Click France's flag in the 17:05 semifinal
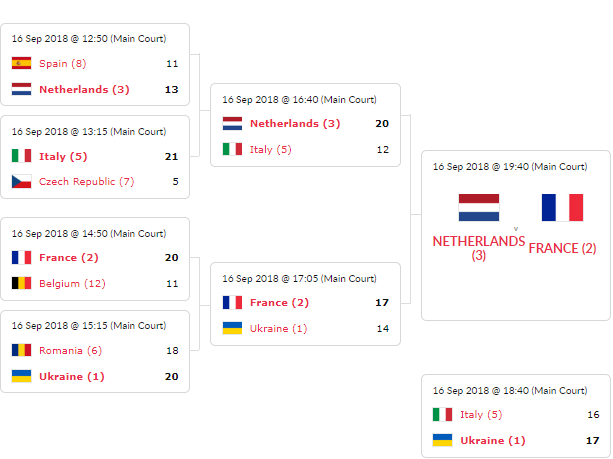Image resolution: width=613 pixels, height=459 pixels. (x=232, y=302)
